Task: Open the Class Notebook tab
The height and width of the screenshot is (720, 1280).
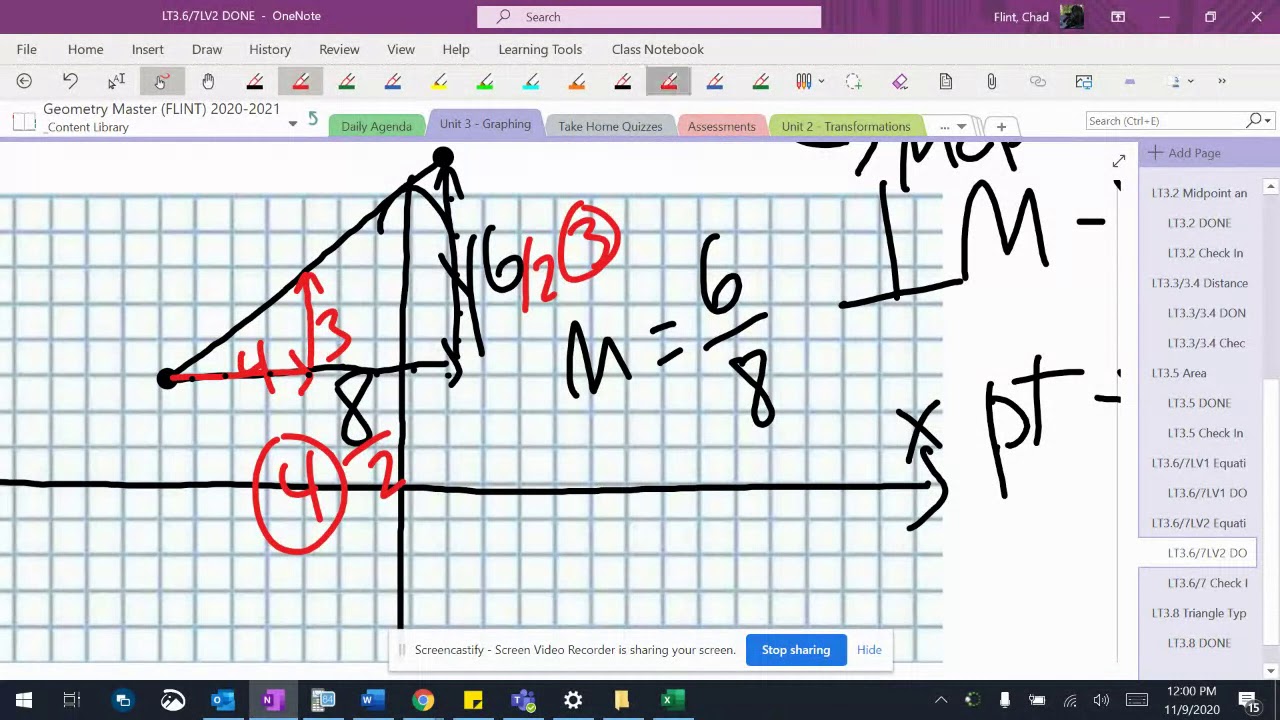Action: point(658,49)
